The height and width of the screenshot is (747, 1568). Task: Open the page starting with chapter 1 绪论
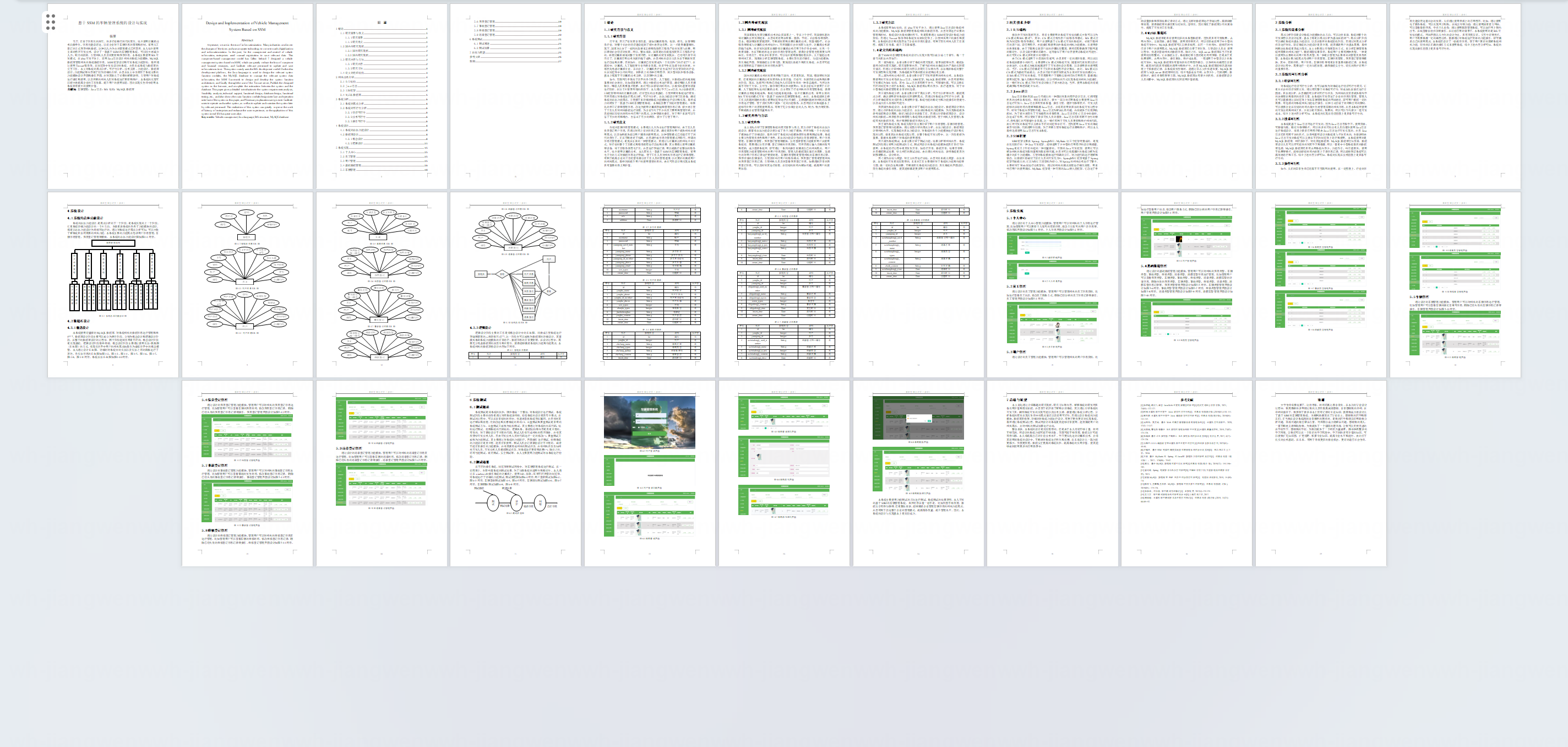[x=650, y=96]
